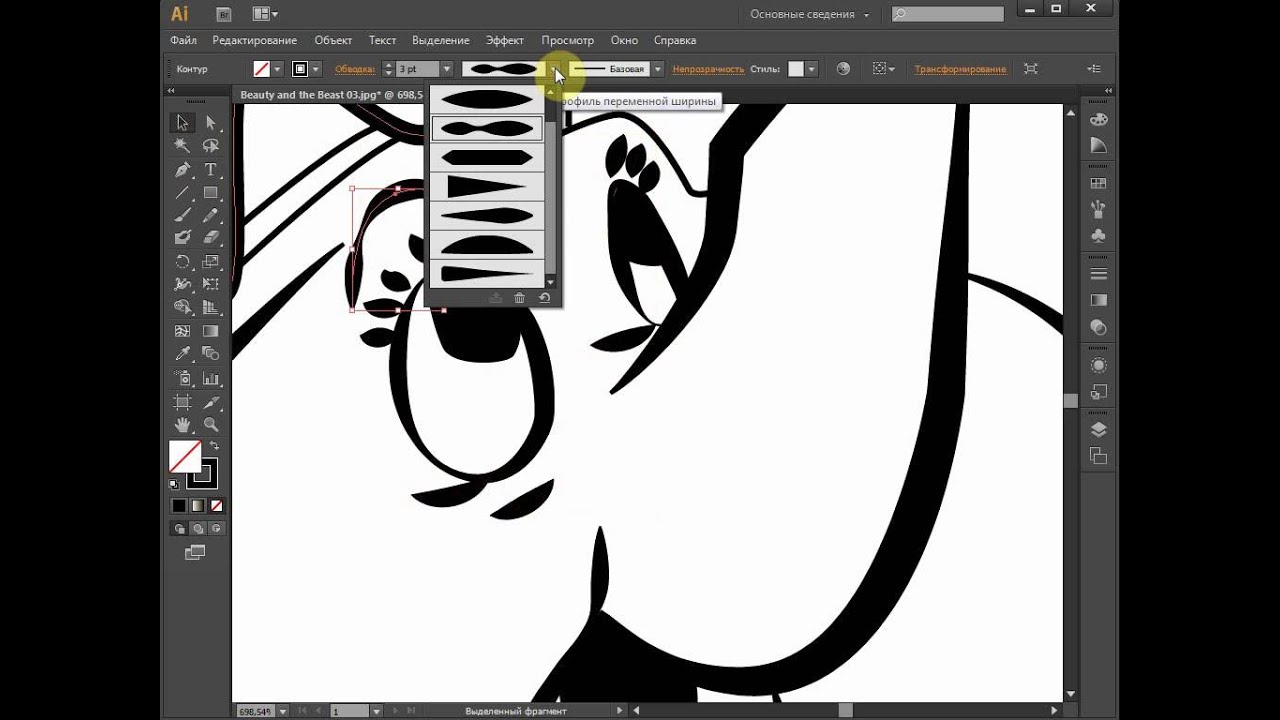Delete profile trash icon in profile list
Viewport: 1280px width, 720px height.
519,297
